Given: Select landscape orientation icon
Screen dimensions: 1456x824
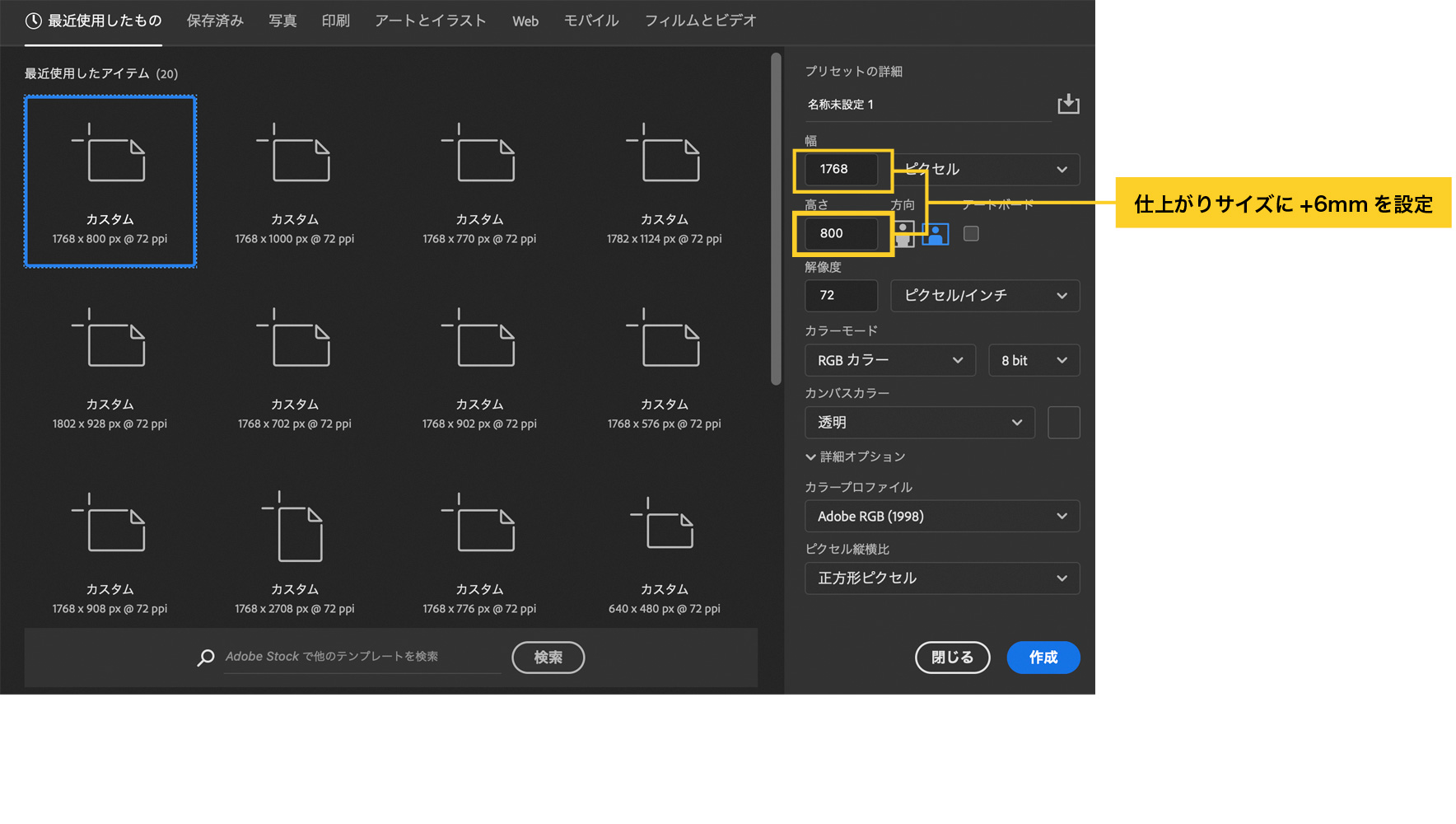Looking at the screenshot, I should coord(936,234).
